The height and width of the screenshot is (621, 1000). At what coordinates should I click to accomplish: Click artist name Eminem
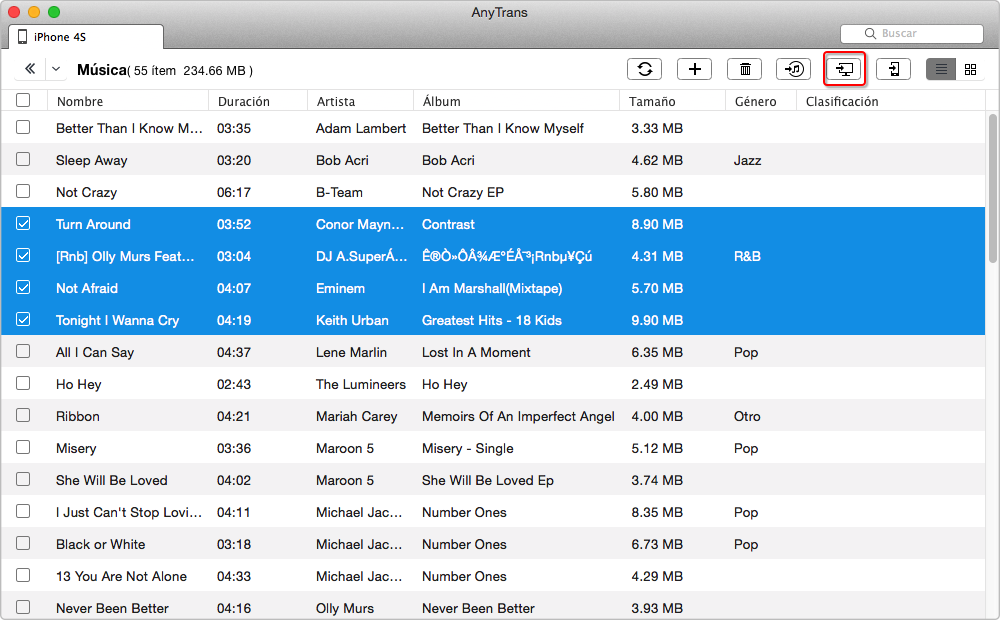coord(341,288)
